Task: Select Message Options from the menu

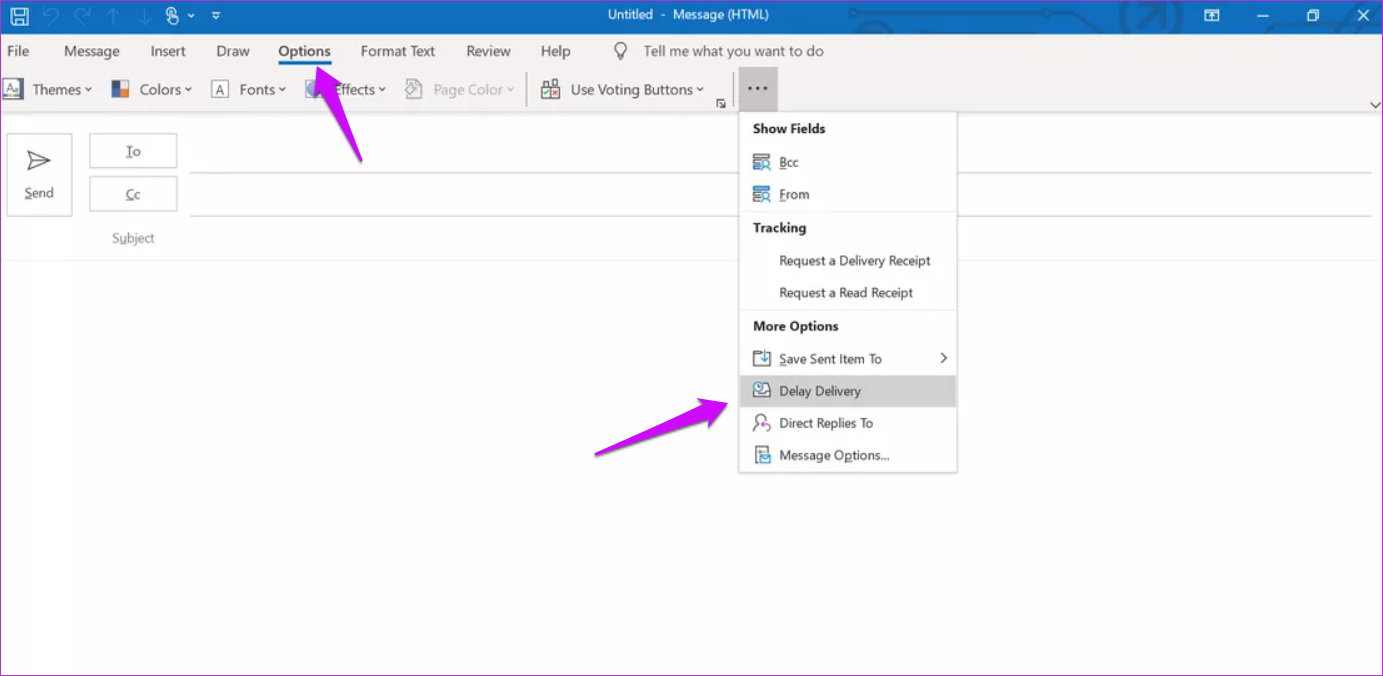Action: [831, 455]
